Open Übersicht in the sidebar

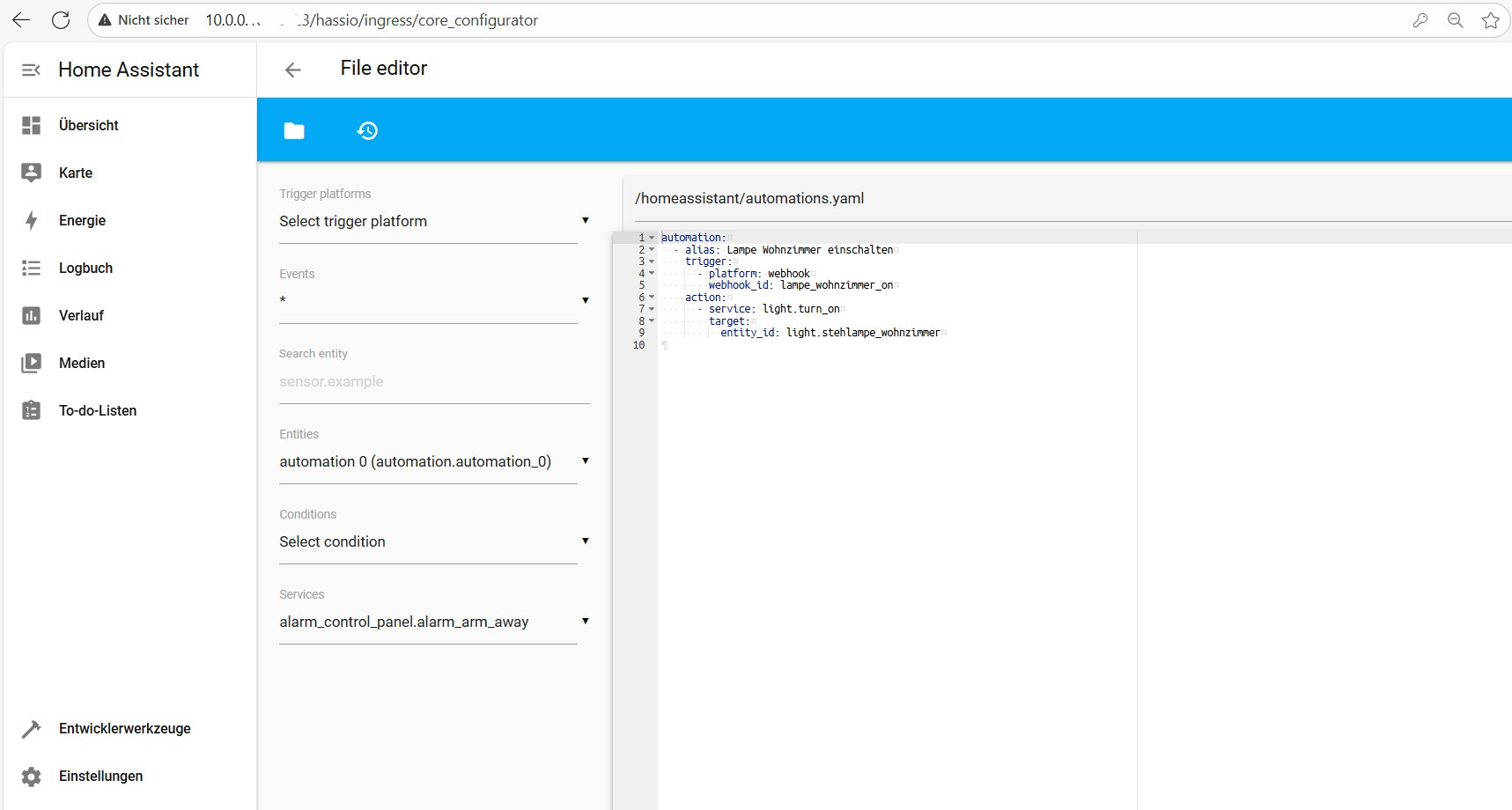pos(88,125)
